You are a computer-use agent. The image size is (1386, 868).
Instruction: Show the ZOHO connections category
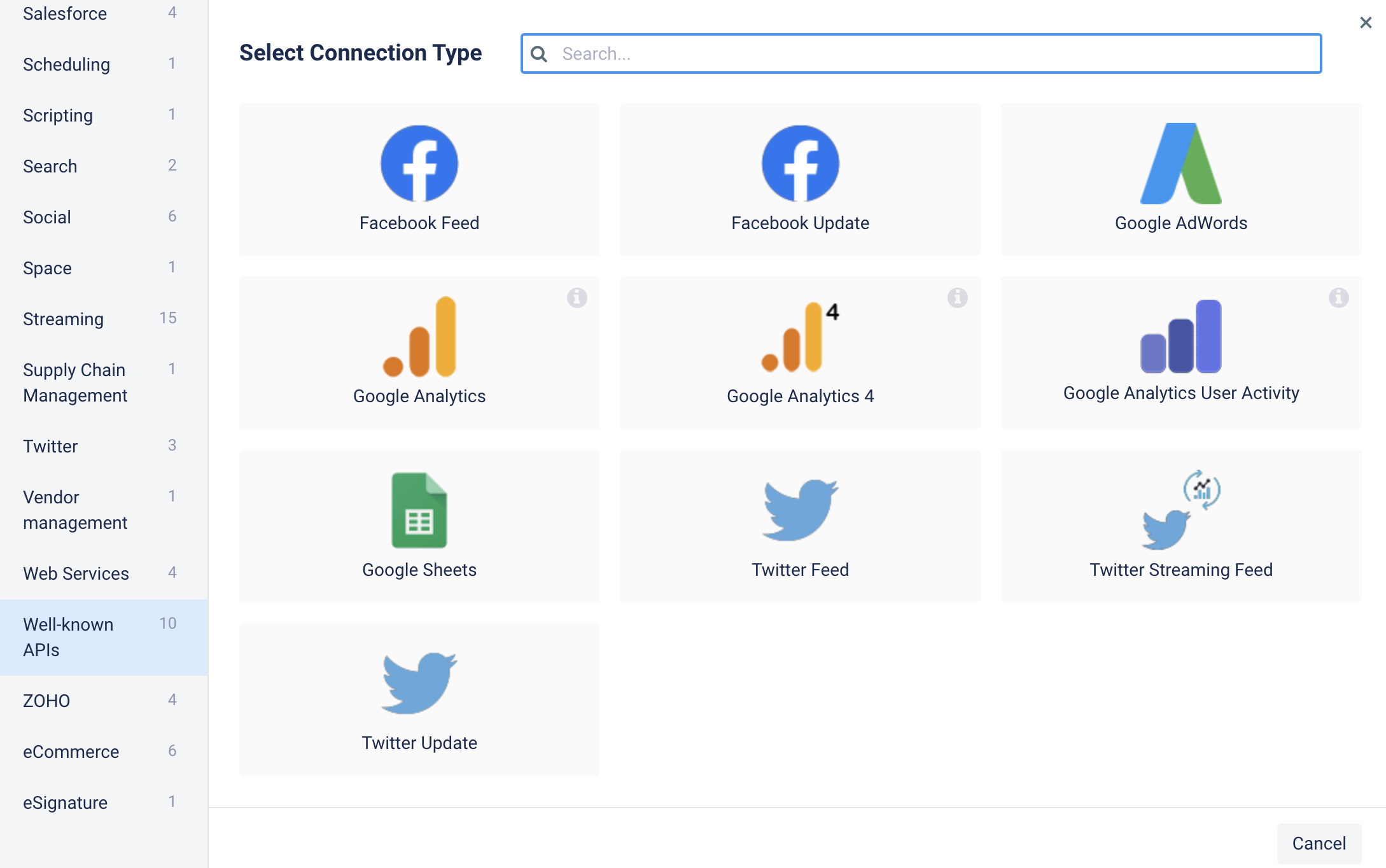[46, 701]
